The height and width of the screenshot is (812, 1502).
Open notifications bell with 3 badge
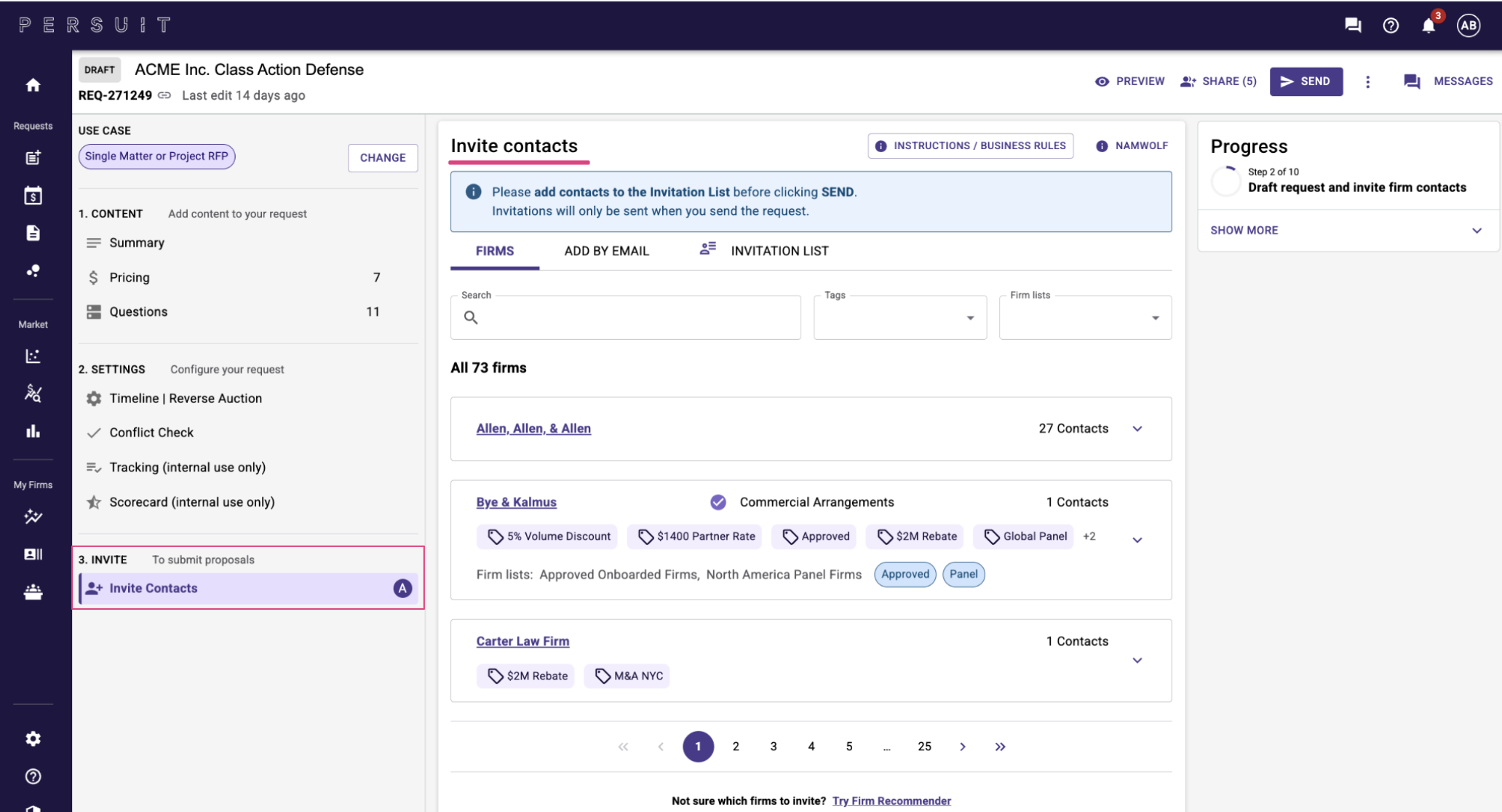pyautogui.click(x=1429, y=25)
